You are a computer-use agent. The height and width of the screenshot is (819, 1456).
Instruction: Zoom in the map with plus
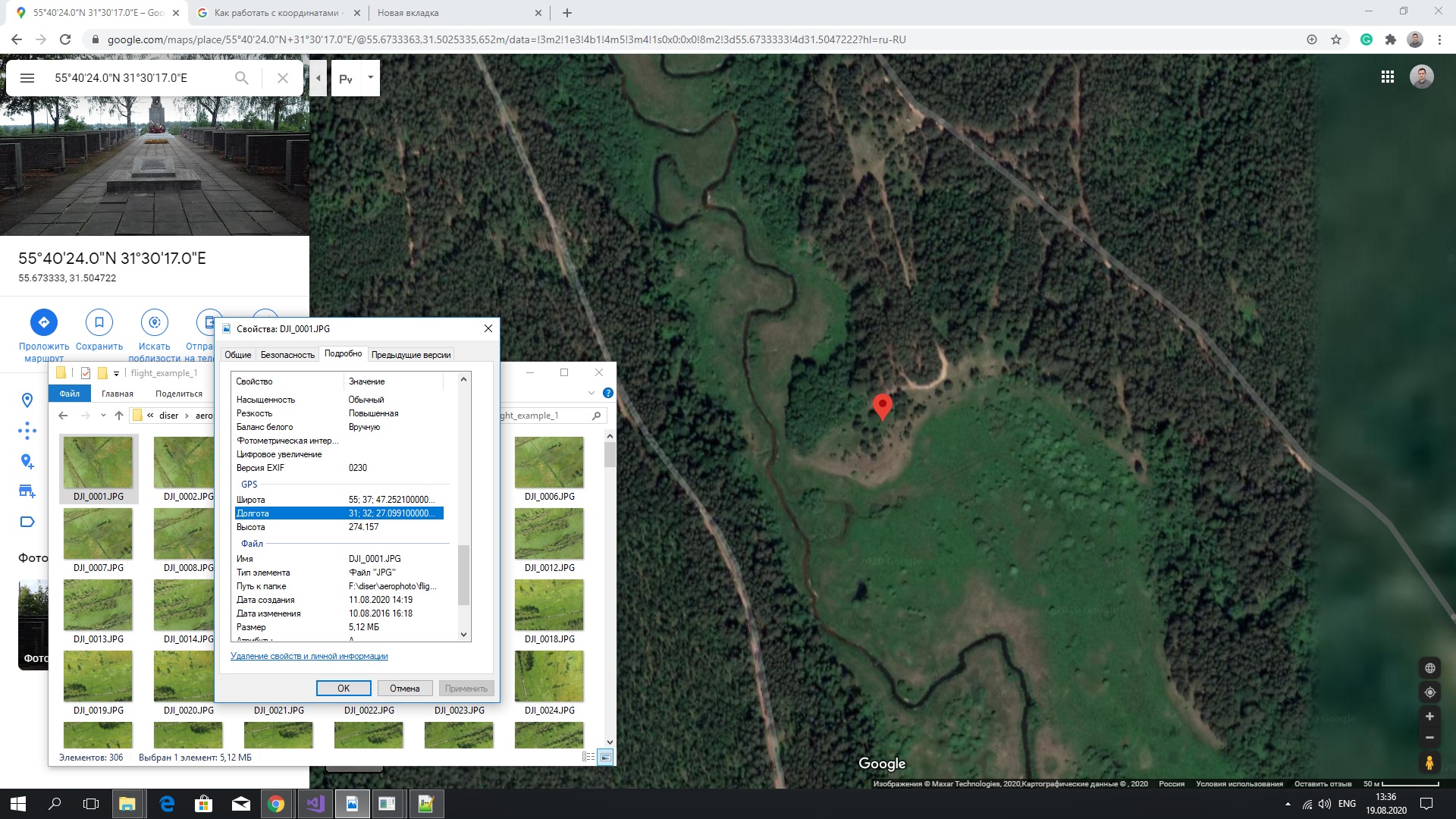(1429, 717)
